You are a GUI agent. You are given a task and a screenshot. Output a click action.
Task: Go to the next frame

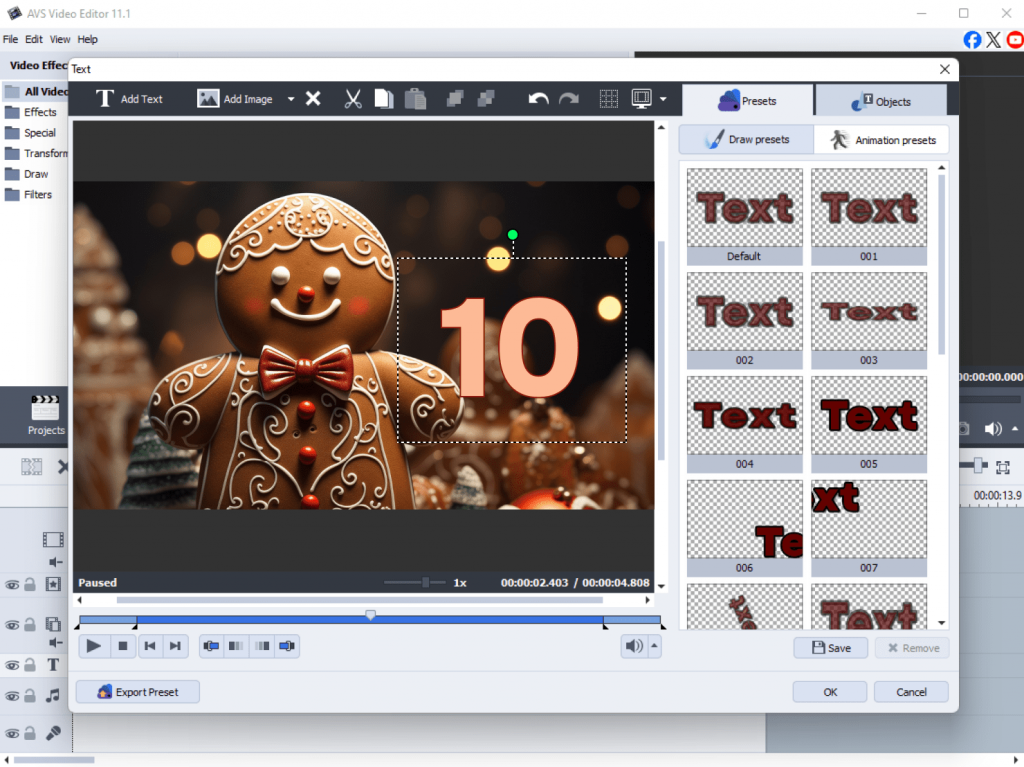(x=175, y=646)
